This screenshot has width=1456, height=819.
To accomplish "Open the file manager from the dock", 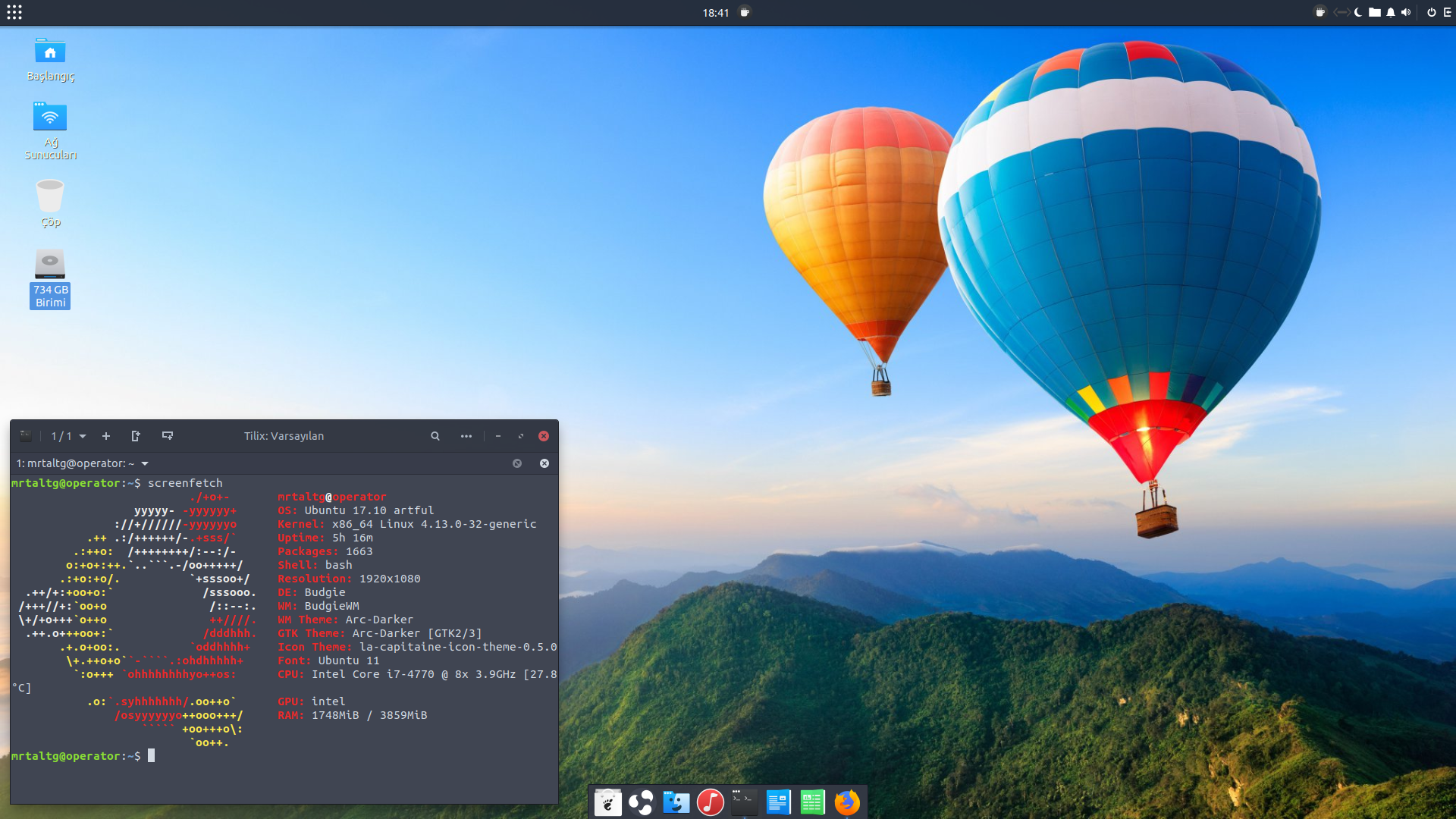I will point(676,802).
